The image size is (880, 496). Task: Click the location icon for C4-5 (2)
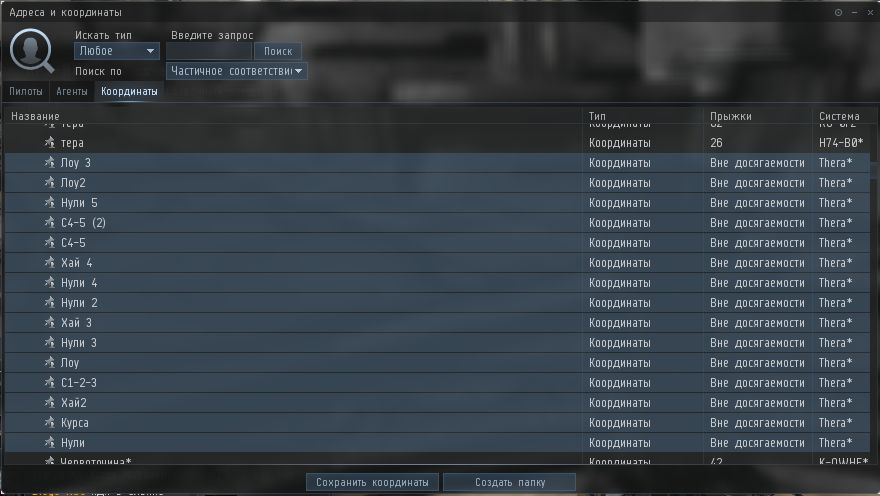pos(50,223)
